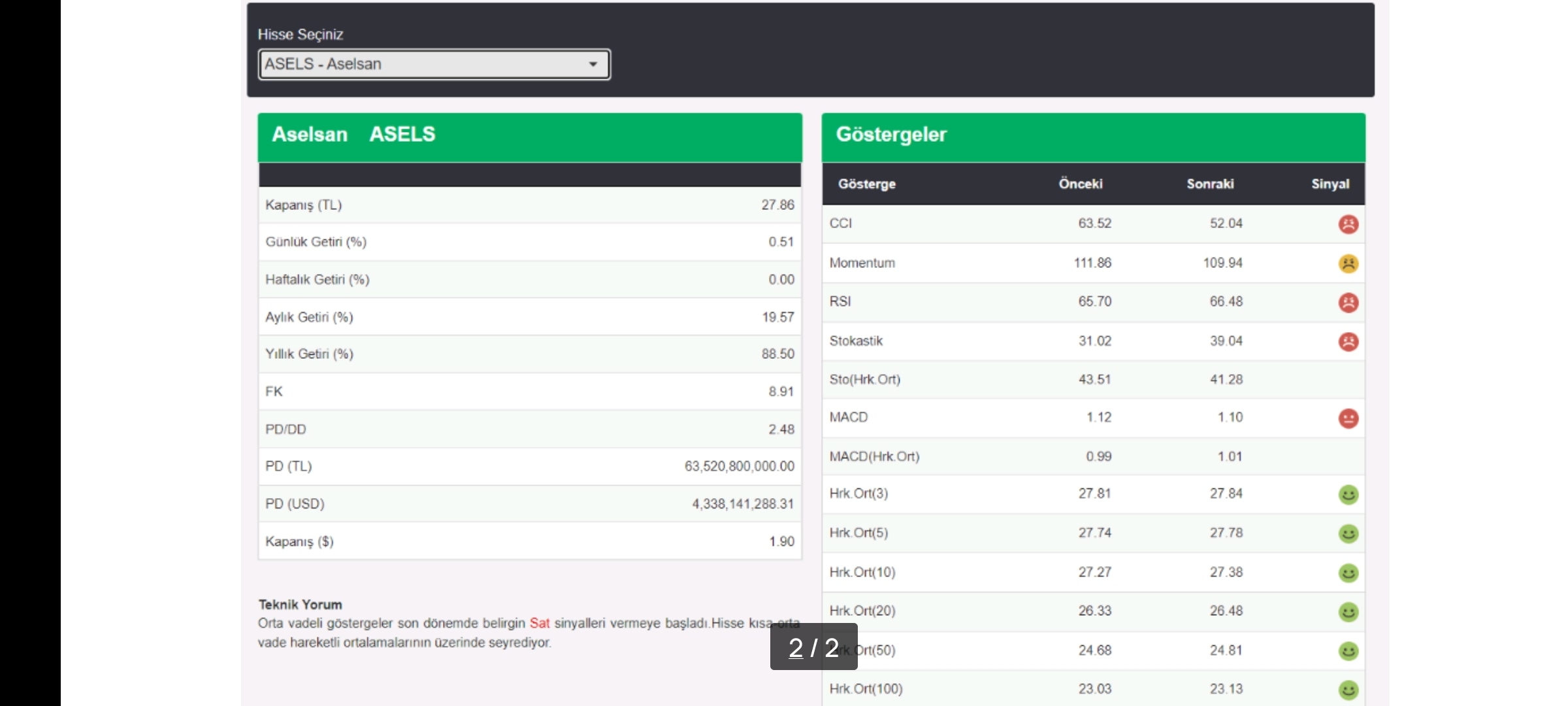Select Momentum next value 109.94
Screen dimensions: 1568x706
coord(1223,263)
